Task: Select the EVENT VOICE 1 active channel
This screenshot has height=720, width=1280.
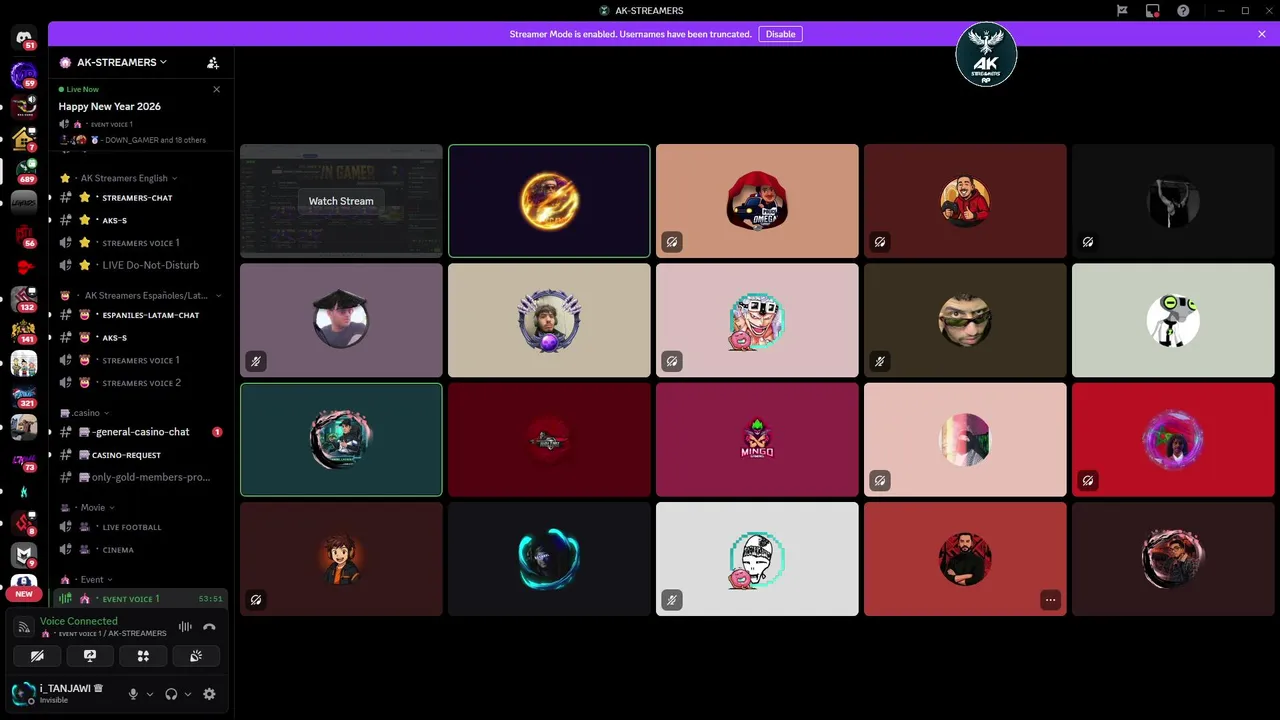Action: tap(140, 599)
